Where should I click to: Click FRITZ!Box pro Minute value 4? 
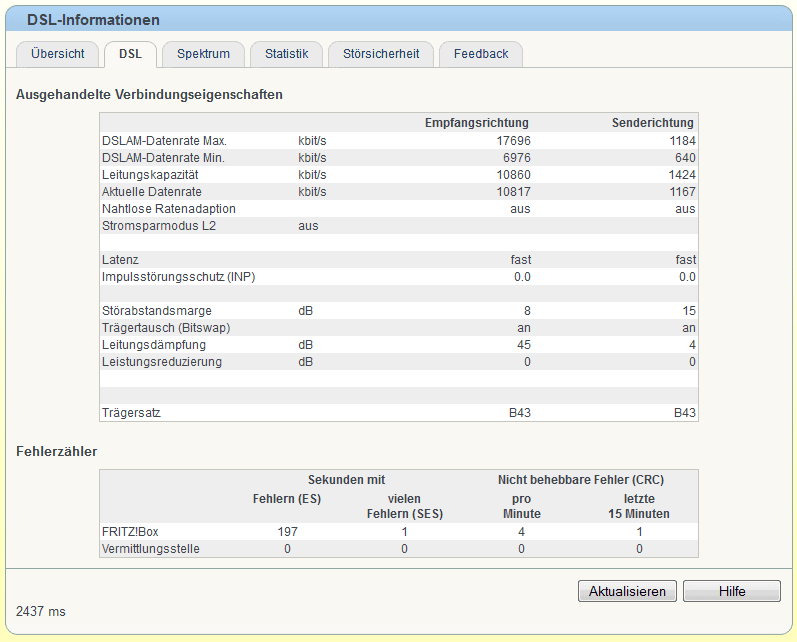coord(522,532)
